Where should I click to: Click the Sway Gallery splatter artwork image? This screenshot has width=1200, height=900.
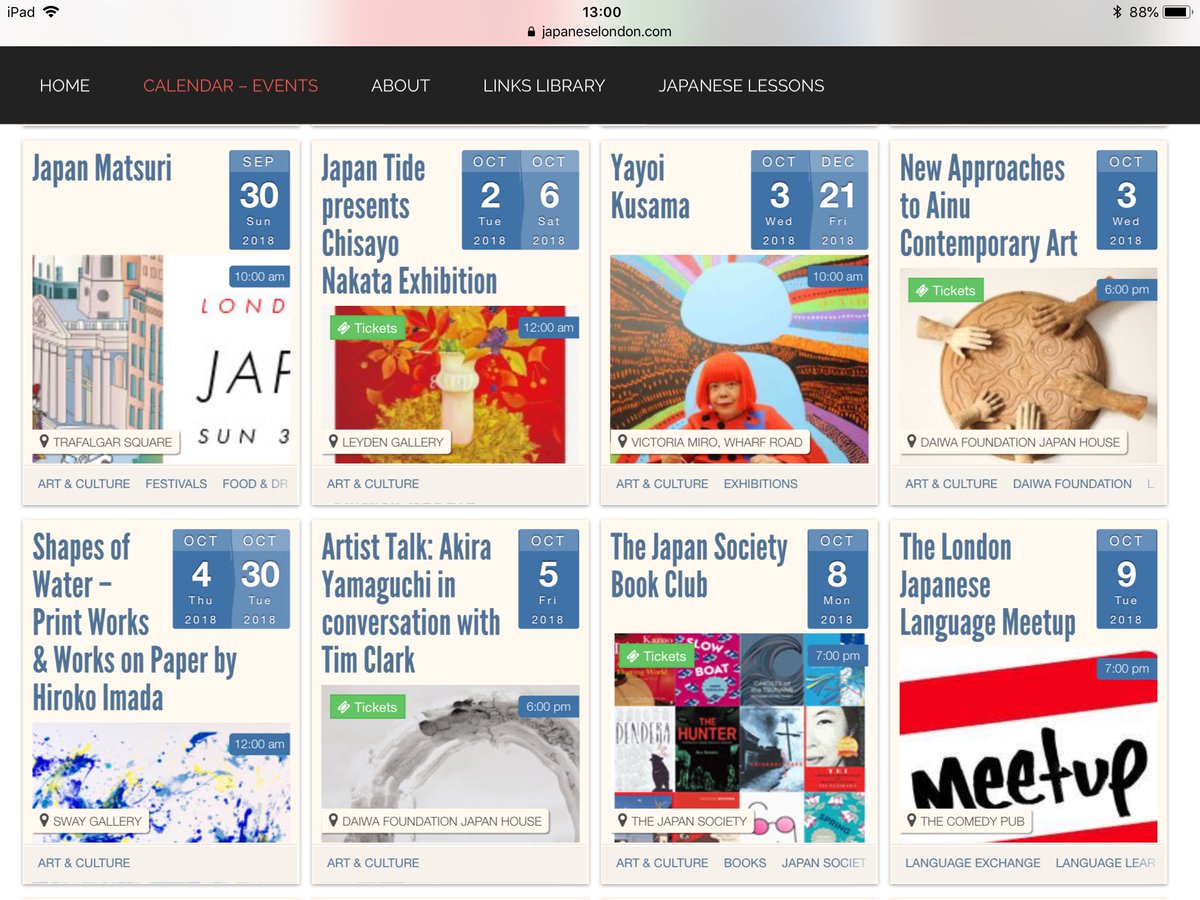click(x=161, y=782)
